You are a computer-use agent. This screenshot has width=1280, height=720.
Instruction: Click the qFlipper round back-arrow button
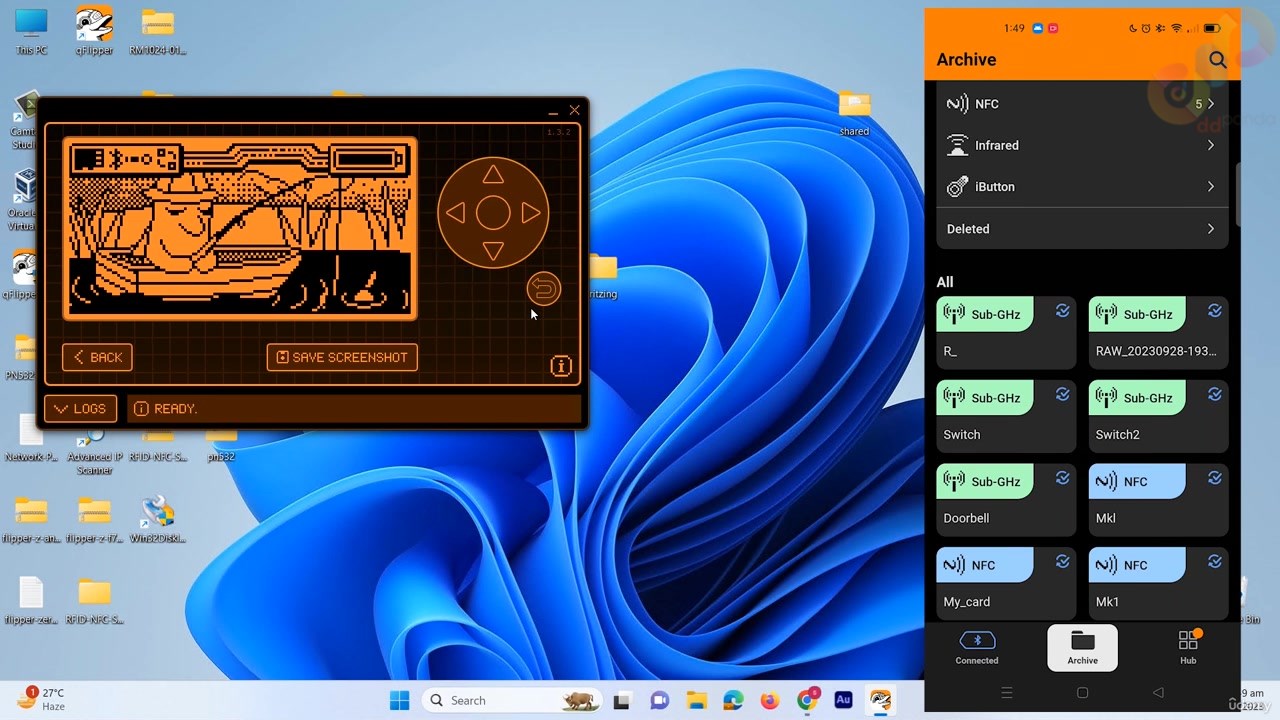[544, 289]
